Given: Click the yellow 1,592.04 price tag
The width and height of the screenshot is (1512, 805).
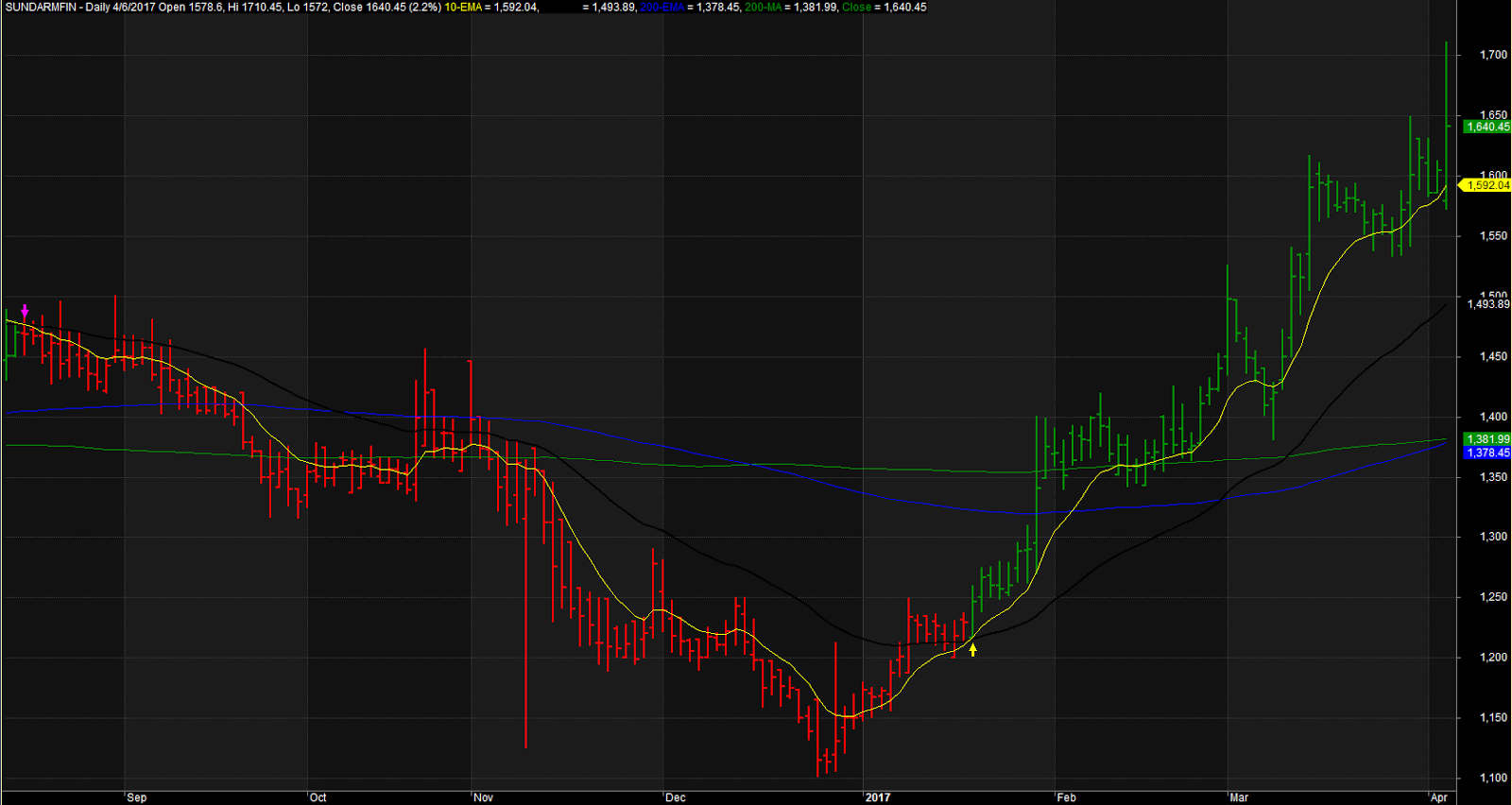Looking at the screenshot, I should pyautogui.click(x=1486, y=185).
